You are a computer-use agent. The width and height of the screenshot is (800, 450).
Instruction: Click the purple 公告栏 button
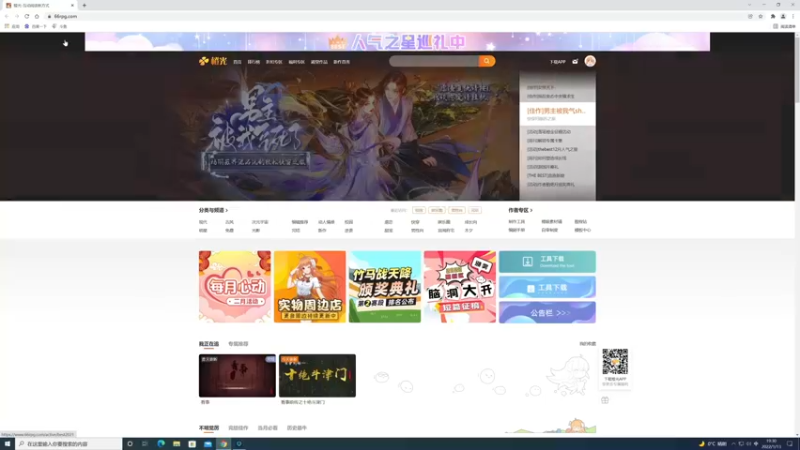tap(547, 312)
